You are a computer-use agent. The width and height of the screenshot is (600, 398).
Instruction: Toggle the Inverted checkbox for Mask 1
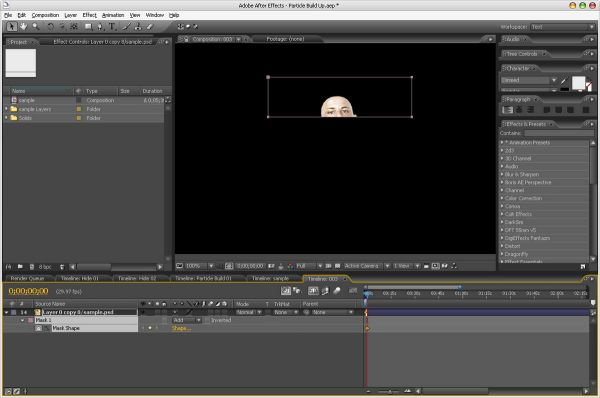207,320
